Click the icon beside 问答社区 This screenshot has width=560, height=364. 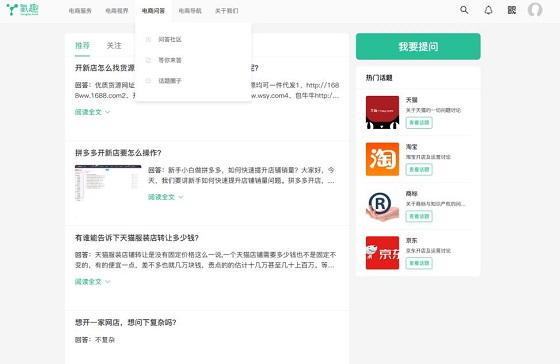[149, 39]
